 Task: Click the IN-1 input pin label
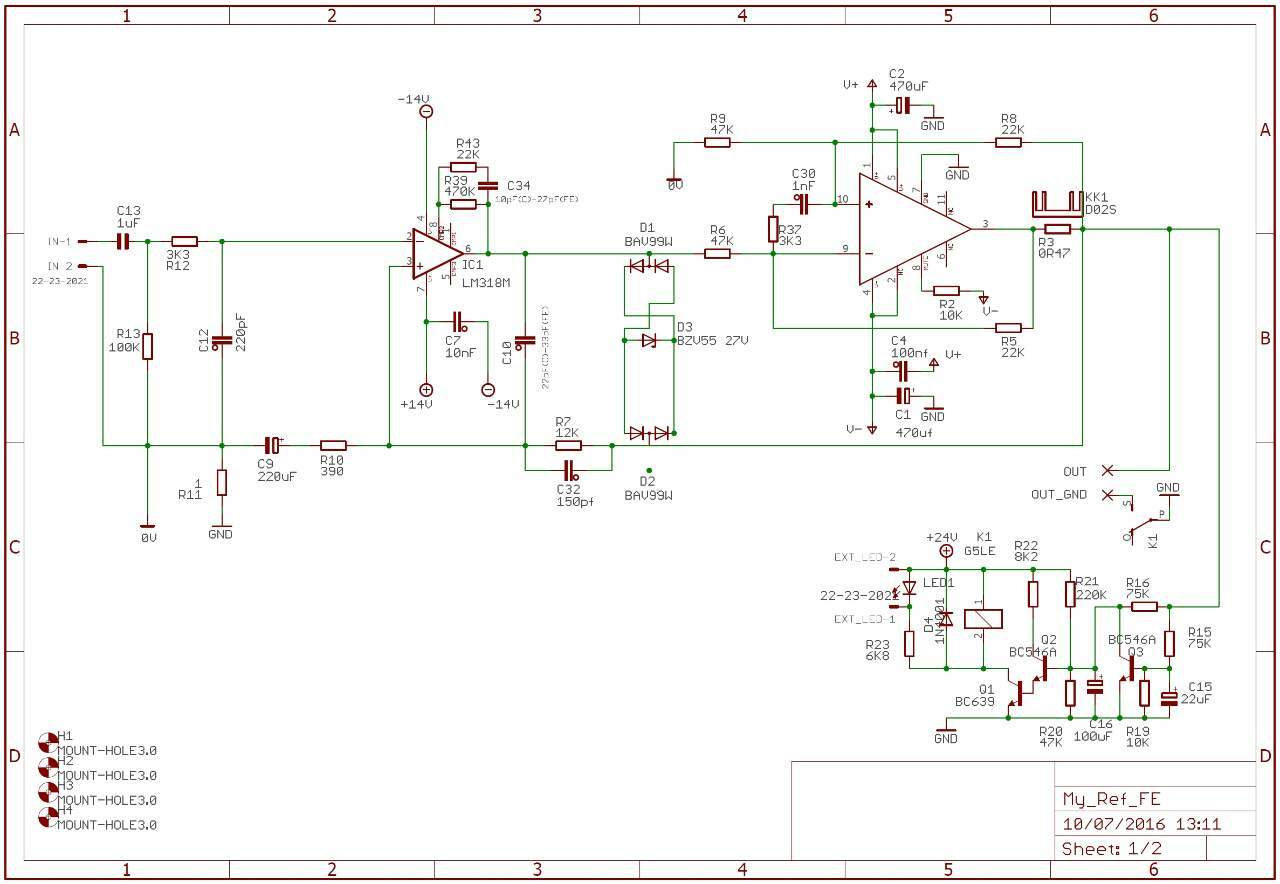59,242
